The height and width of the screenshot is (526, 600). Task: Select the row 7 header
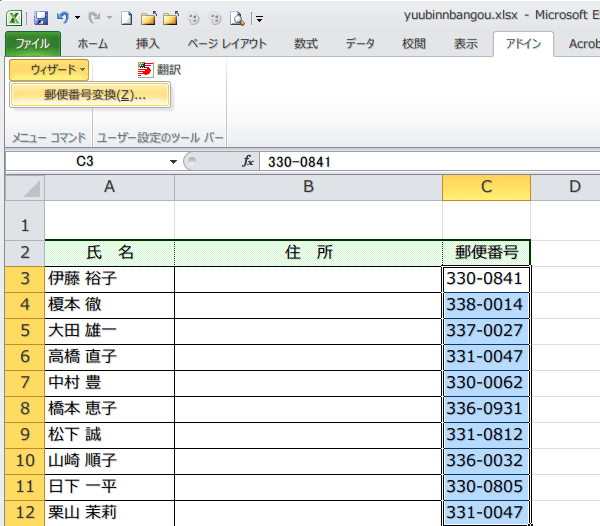[24, 382]
